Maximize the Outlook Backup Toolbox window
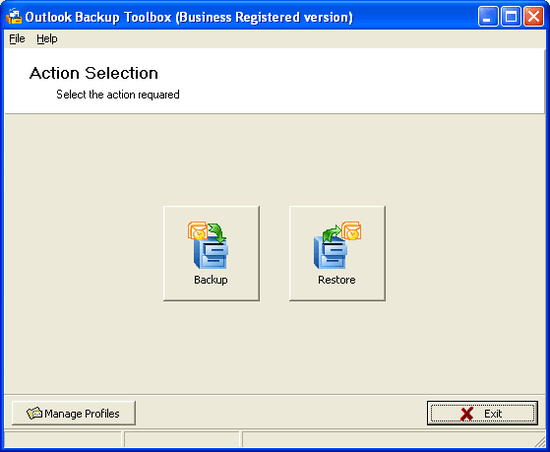 coord(511,16)
